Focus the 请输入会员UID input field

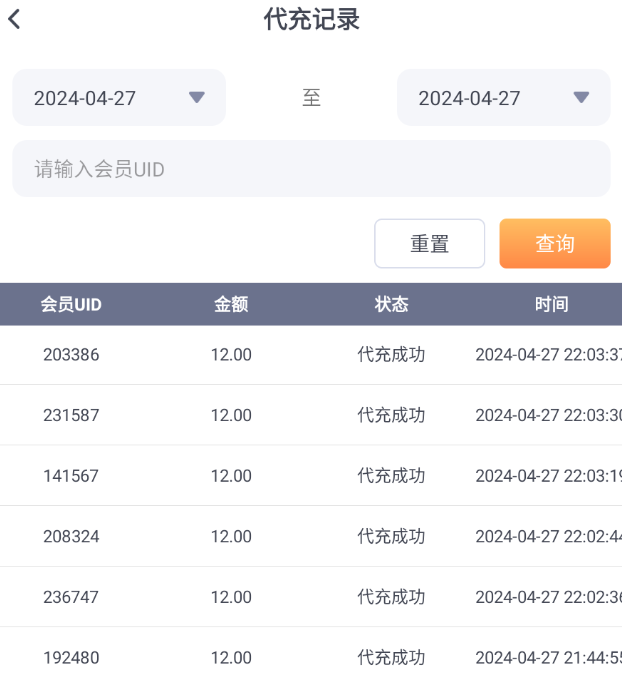tap(311, 169)
